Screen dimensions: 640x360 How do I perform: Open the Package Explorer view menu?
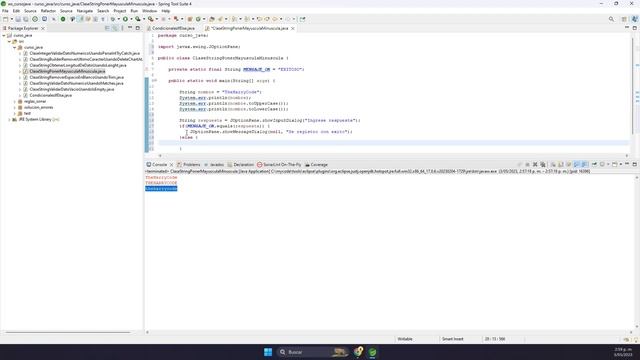click(122, 28)
